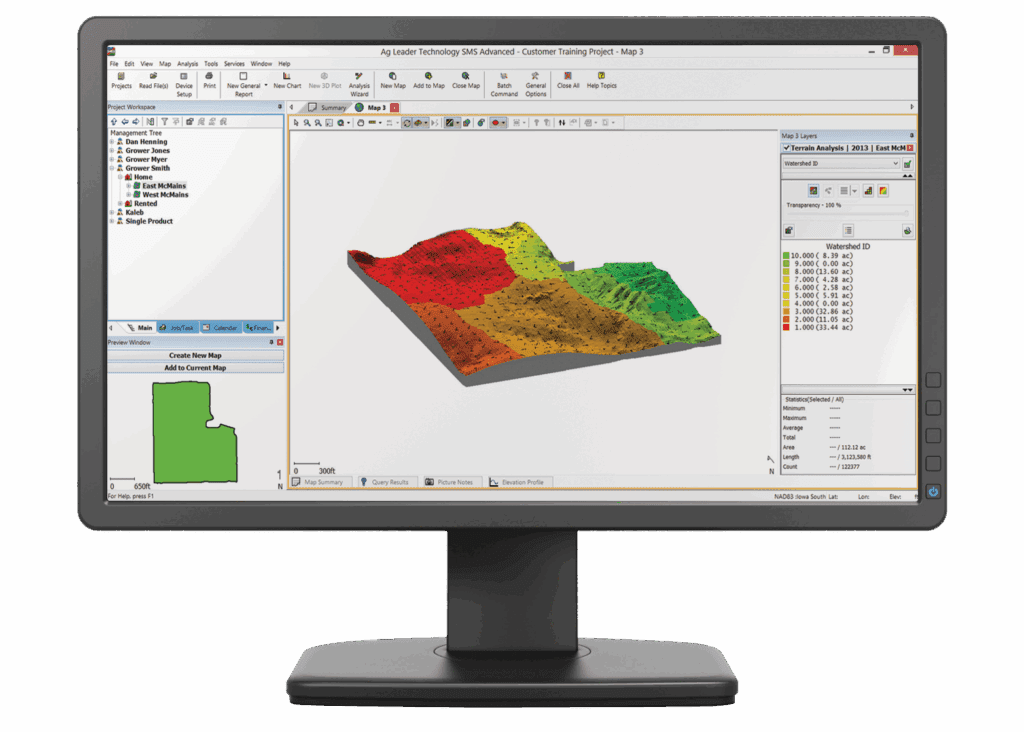Expand the Dan Henning tree node
The width and height of the screenshot is (1024, 732).
point(112,142)
